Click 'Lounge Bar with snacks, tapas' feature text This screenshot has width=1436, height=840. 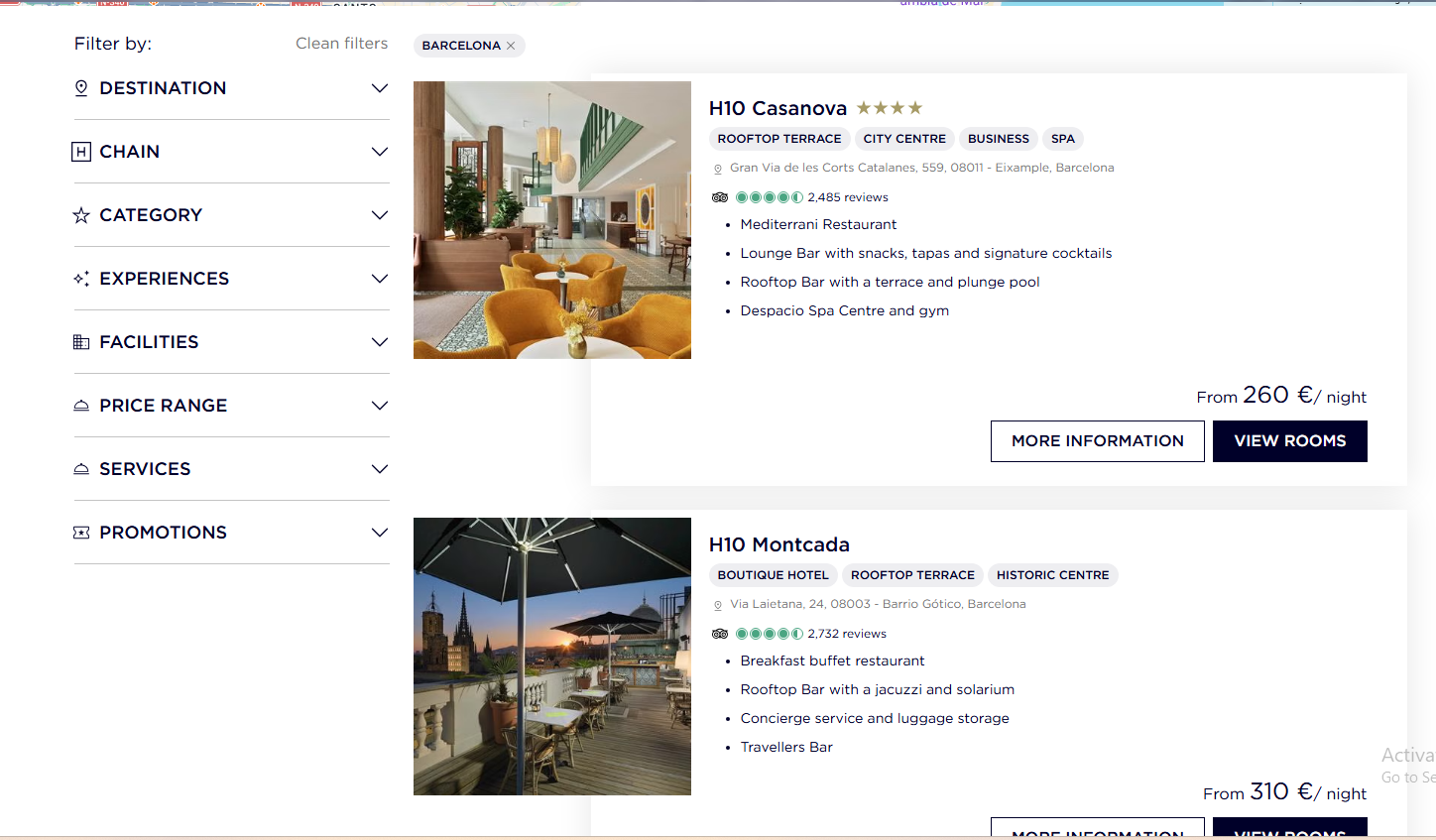click(x=925, y=253)
